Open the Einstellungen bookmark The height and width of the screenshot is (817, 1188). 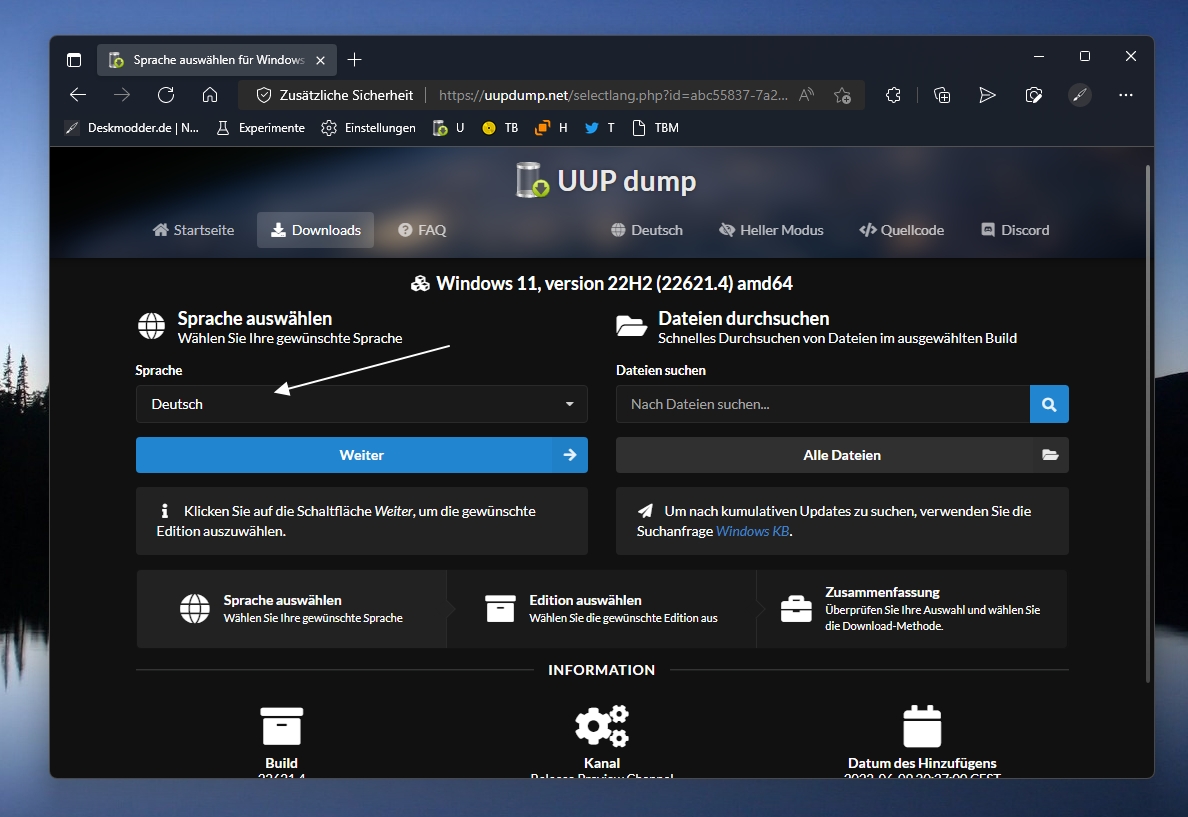click(x=368, y=128)
